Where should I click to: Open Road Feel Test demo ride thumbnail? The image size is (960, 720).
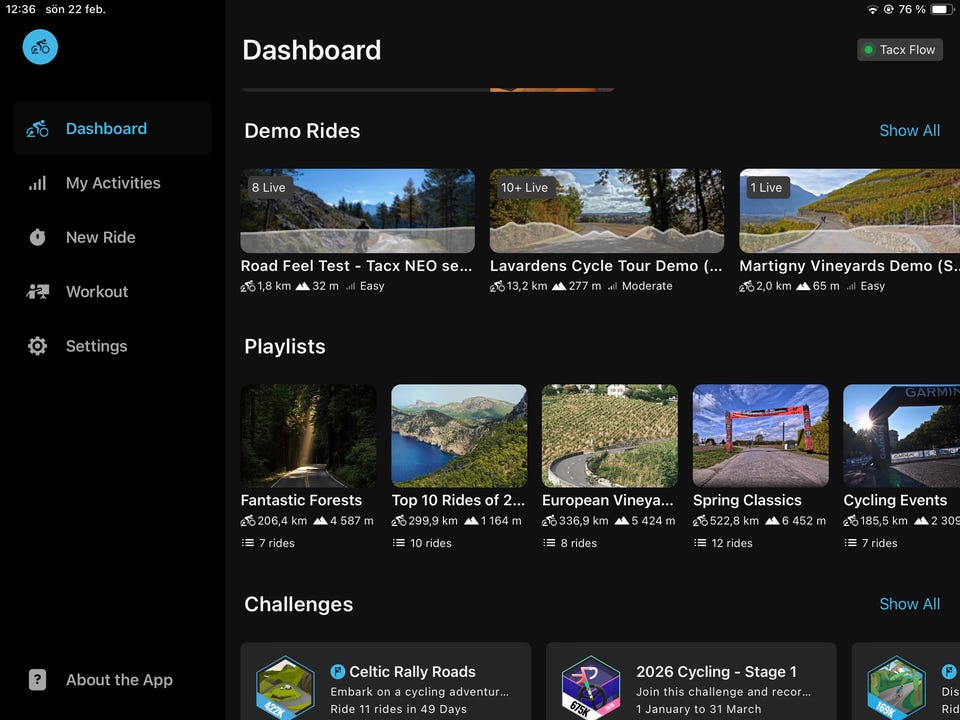pyautogui.click(x=357, y=211)
